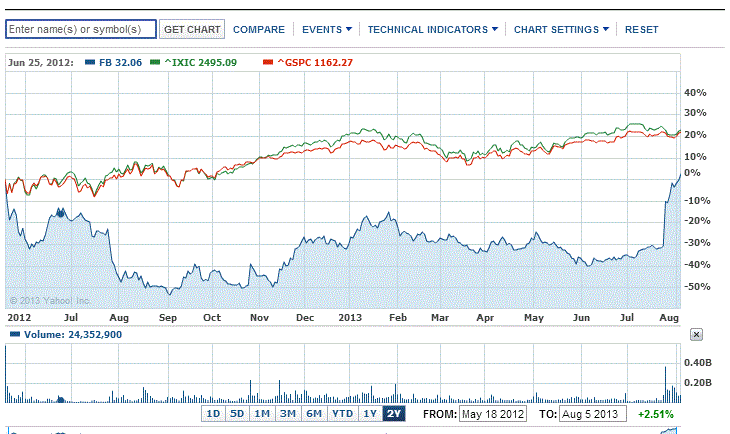Select the 2Y time range

(394, 414)
